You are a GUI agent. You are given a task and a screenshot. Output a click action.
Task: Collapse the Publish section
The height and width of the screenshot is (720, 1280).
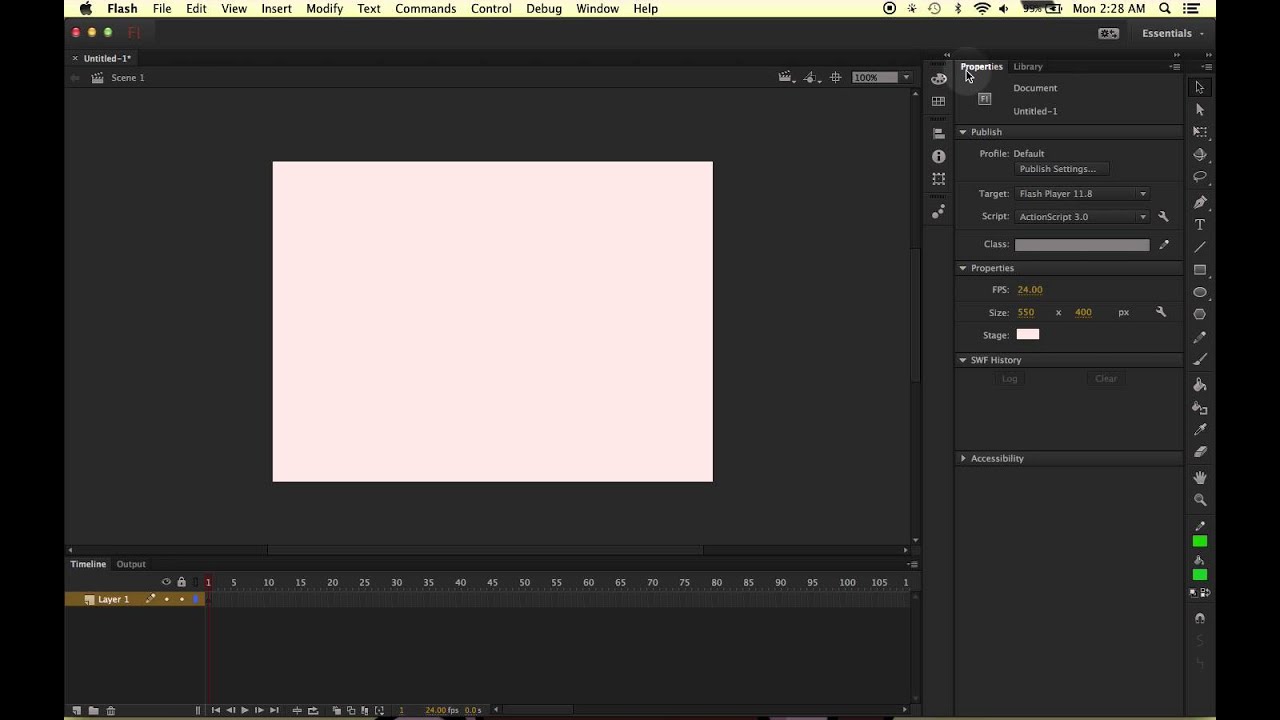coord(963,132)
